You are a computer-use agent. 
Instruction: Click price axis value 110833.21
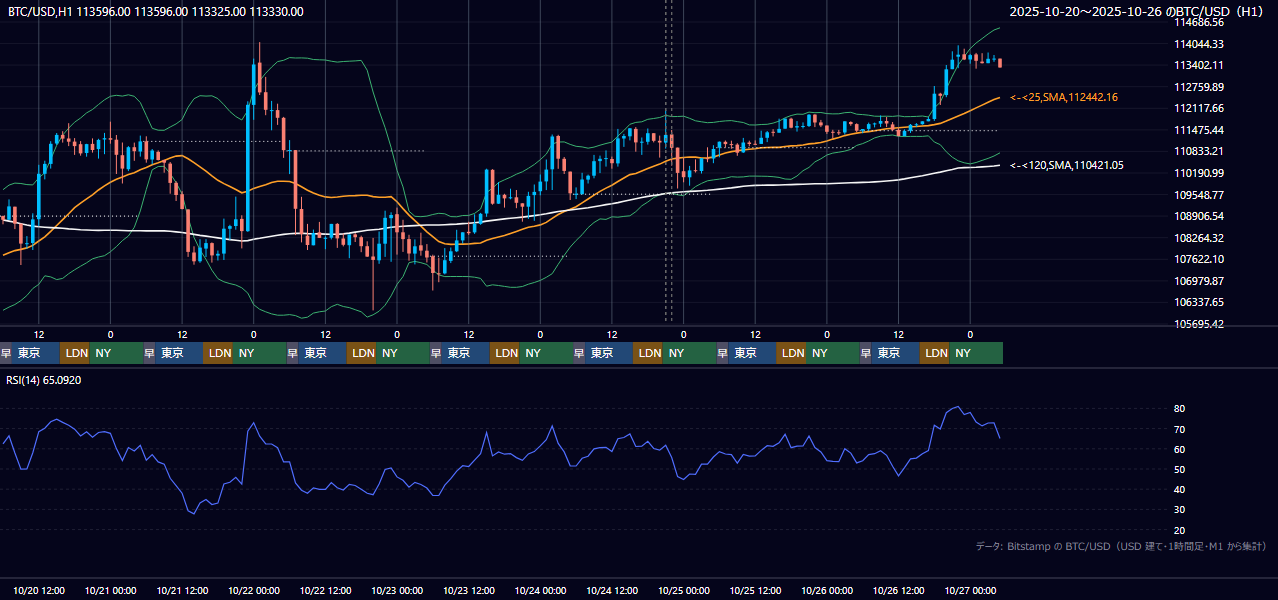[x=1199, y=151]
